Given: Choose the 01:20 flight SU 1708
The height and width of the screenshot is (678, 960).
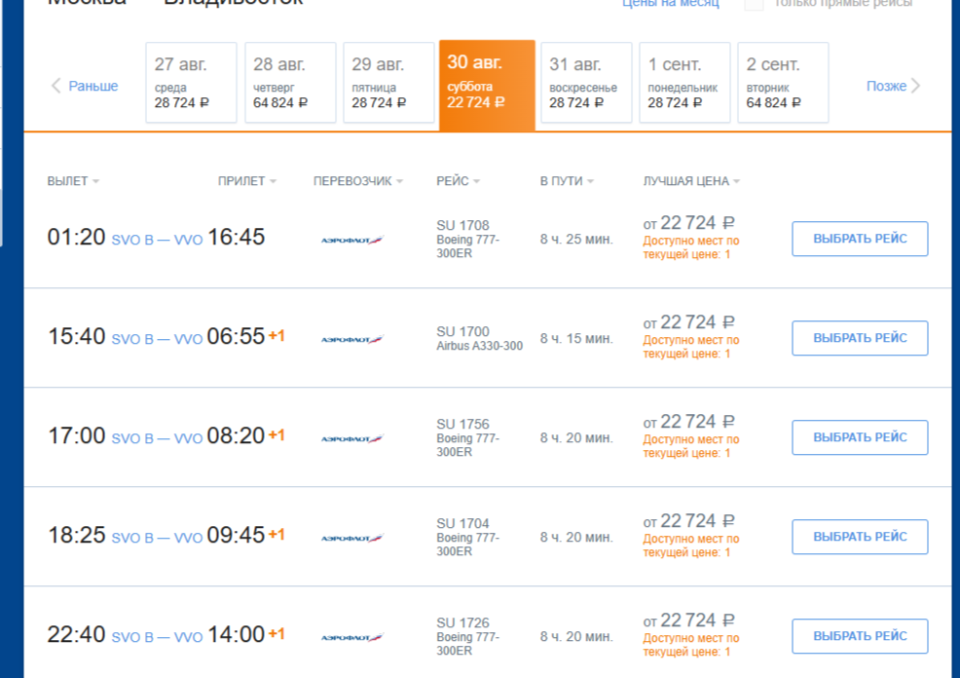Looking at the screenshot, I should (x=859, y=239).
